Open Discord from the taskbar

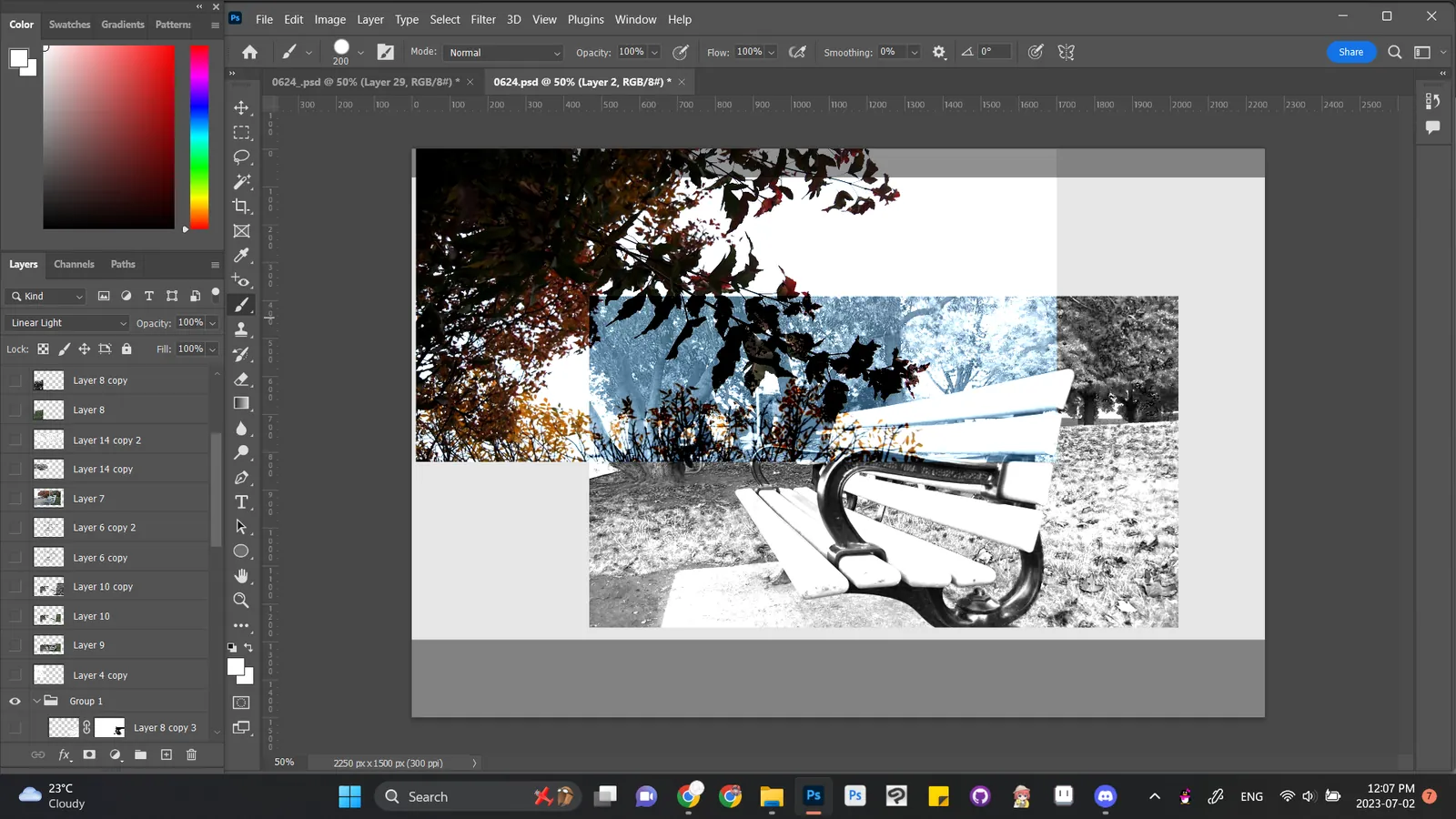click(1106, 796)
